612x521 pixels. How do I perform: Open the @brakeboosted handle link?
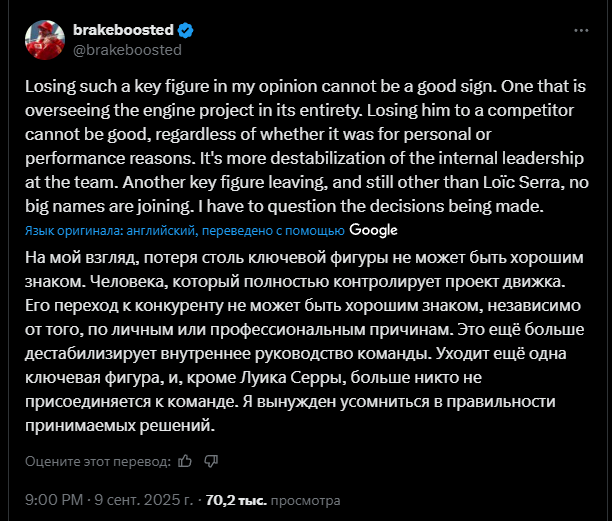coord(127,50)
